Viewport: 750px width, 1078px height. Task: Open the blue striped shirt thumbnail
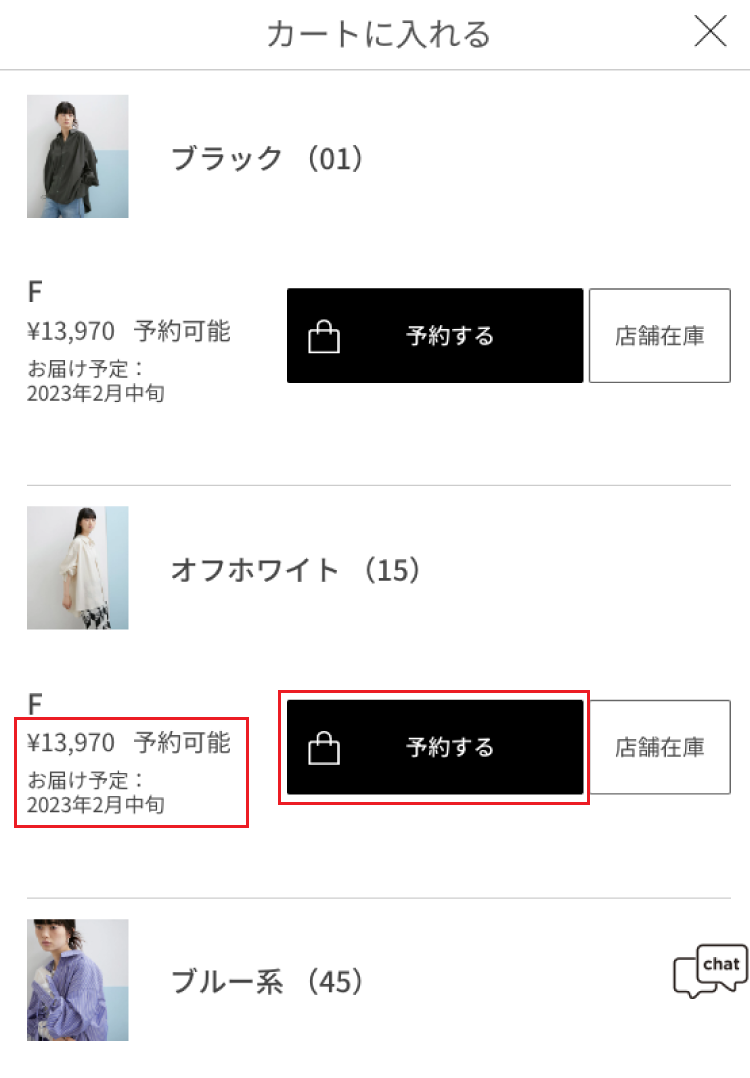[78, 980]
